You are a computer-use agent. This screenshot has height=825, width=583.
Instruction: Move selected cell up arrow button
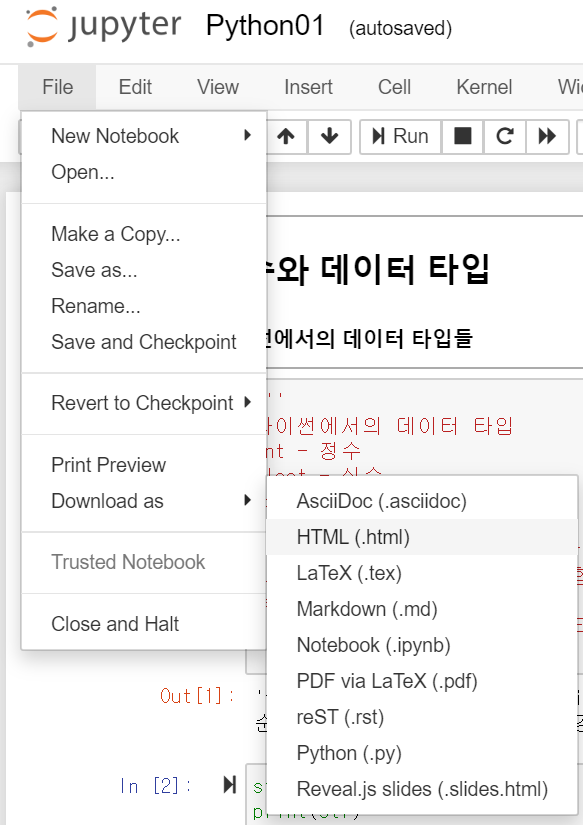pyautogui.click(x=286, y=136)
